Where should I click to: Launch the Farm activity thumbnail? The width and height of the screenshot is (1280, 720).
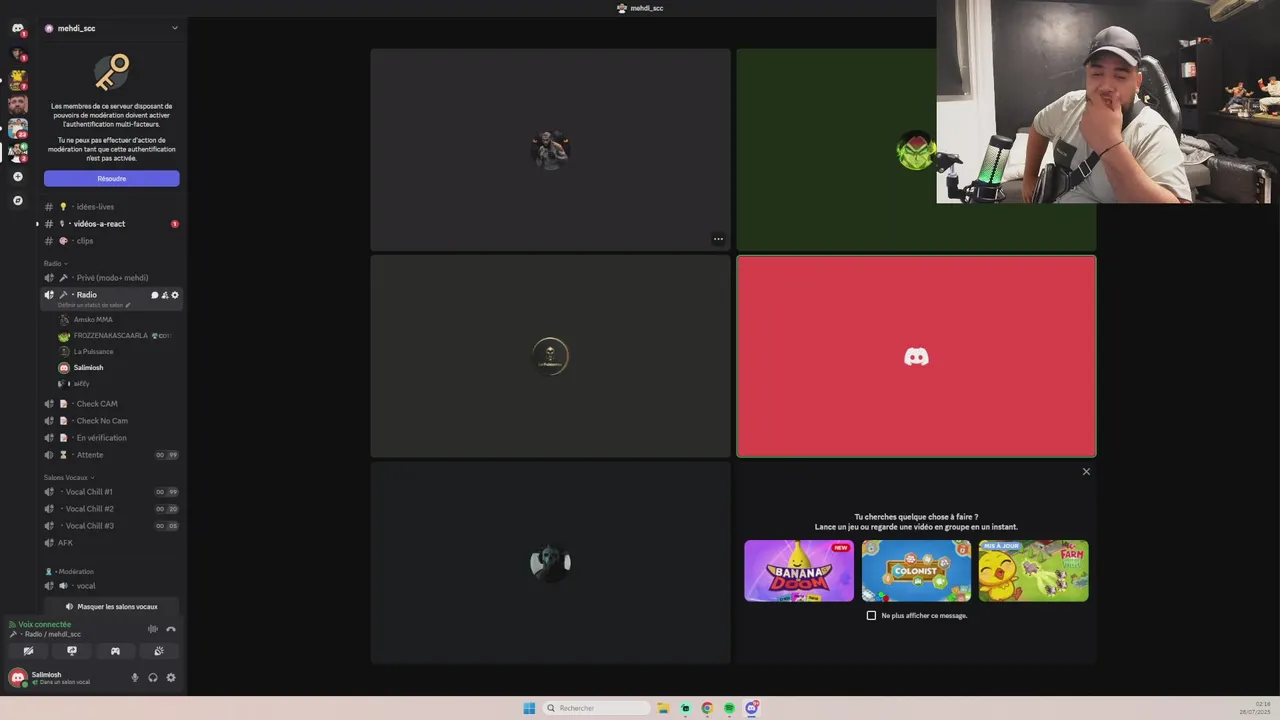pyautogui.click(x=1034, y=571)
